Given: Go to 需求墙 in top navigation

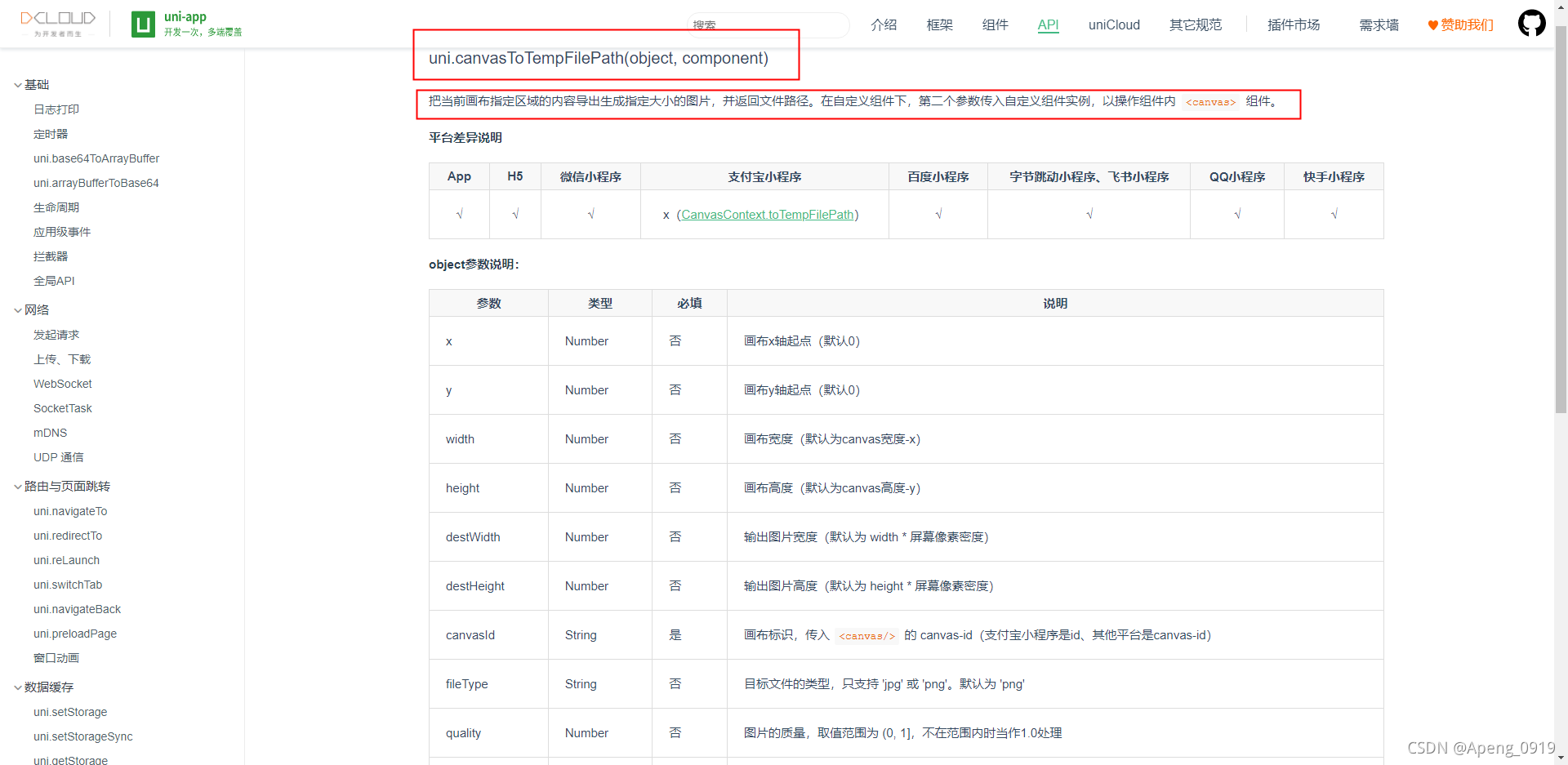Looking at the screenshot, I should coord(1379,24).
